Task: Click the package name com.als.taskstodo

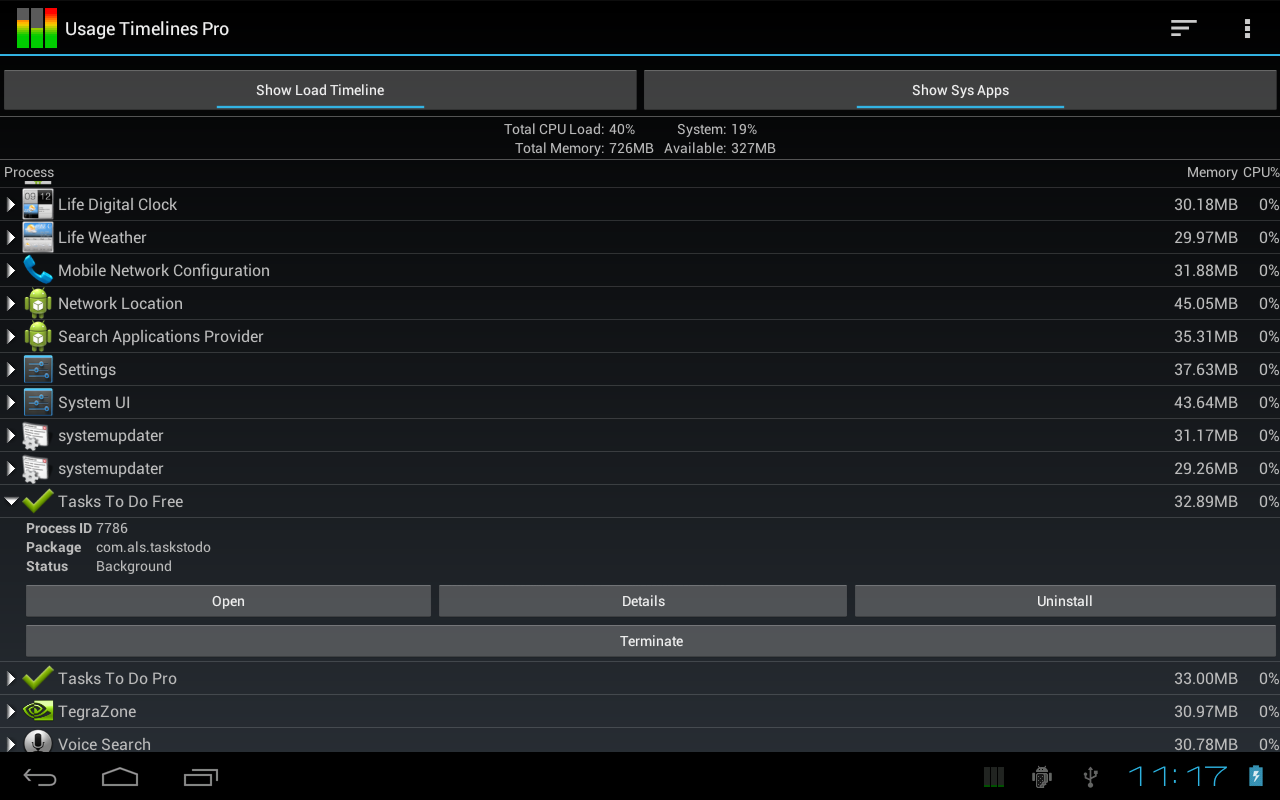Action: 153,547
